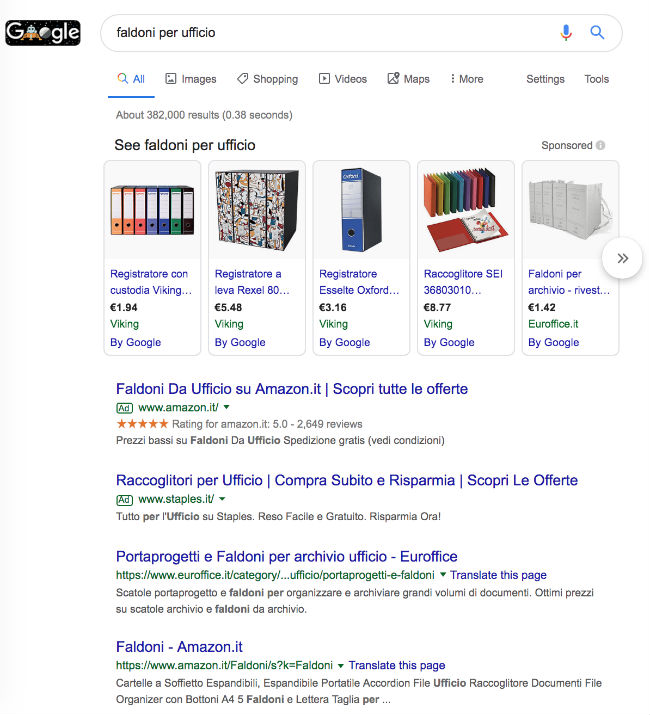Screen dimensions: 650x715
Task: Translate the Faldoni Amazon.it page
Action: click(x=397, y=665)
